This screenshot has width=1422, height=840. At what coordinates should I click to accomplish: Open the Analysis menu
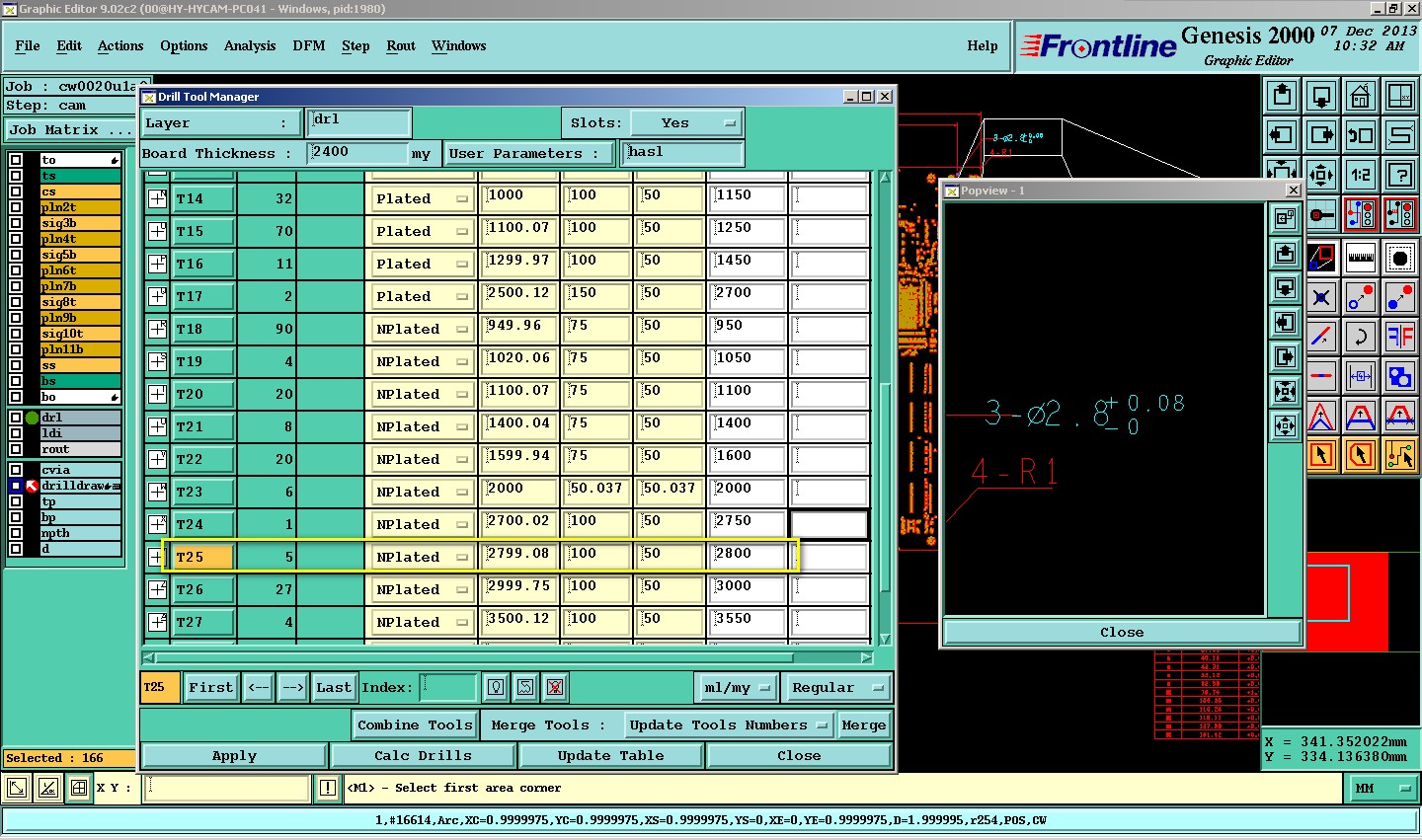click(x=250, y=46)
